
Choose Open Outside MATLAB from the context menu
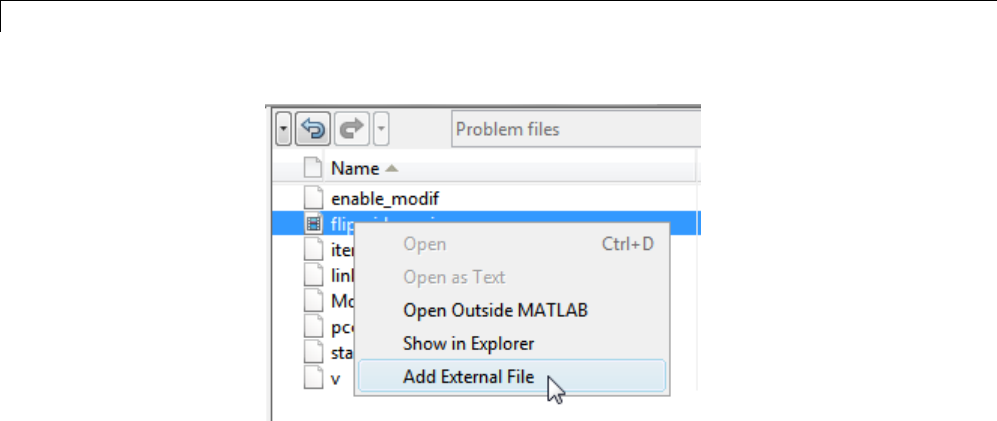click(x=495, y=310)
